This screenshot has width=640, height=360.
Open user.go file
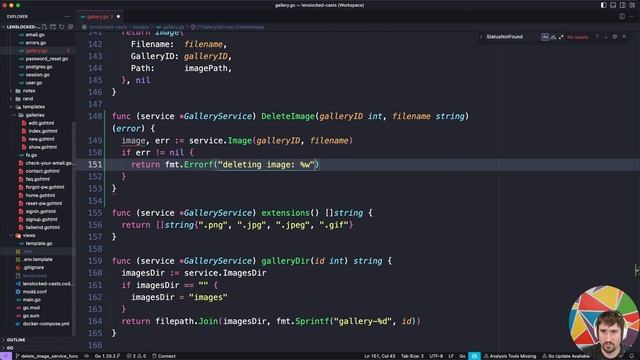click(34, 83)
